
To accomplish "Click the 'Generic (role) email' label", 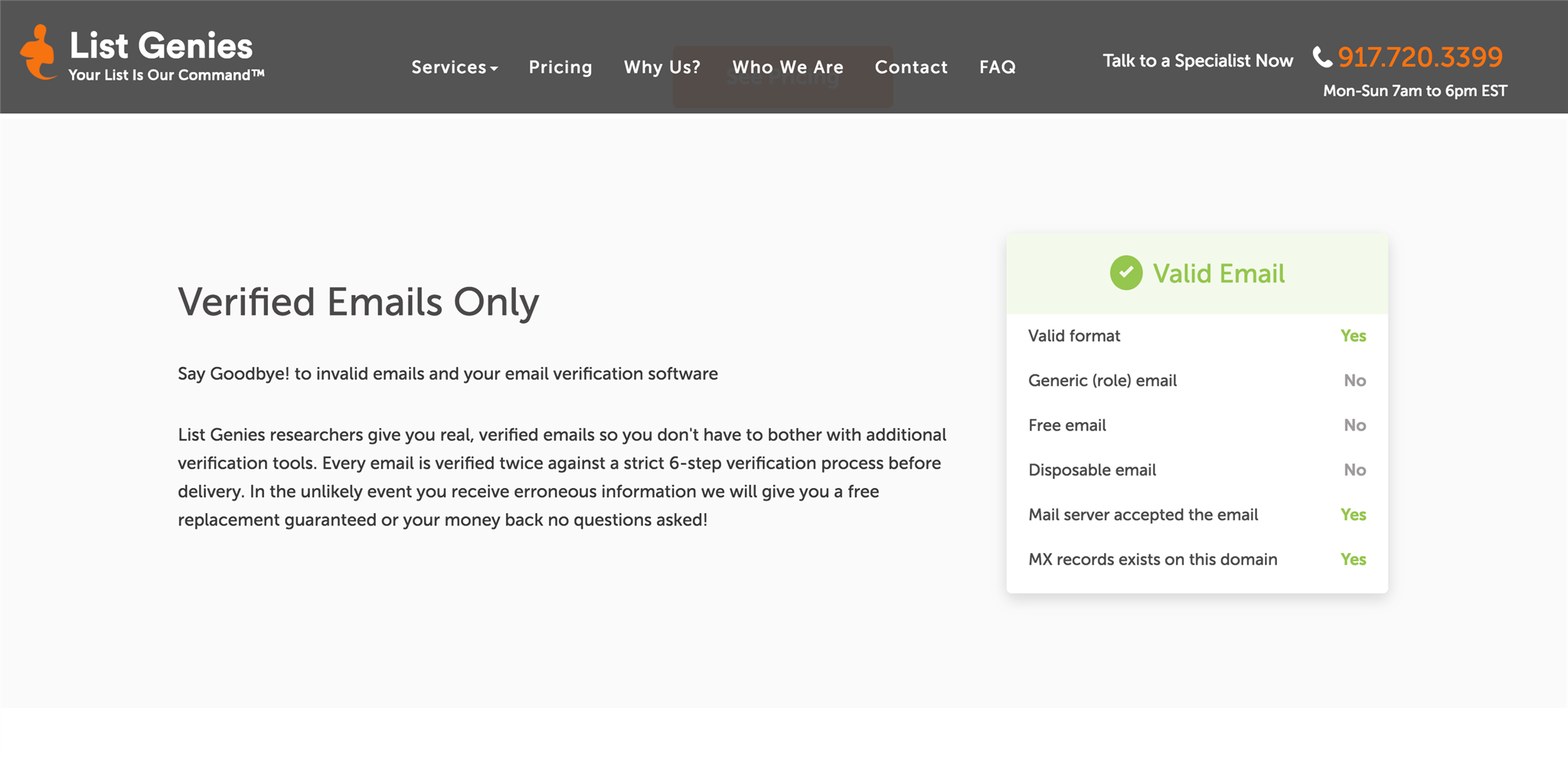I will point(1102,381).
